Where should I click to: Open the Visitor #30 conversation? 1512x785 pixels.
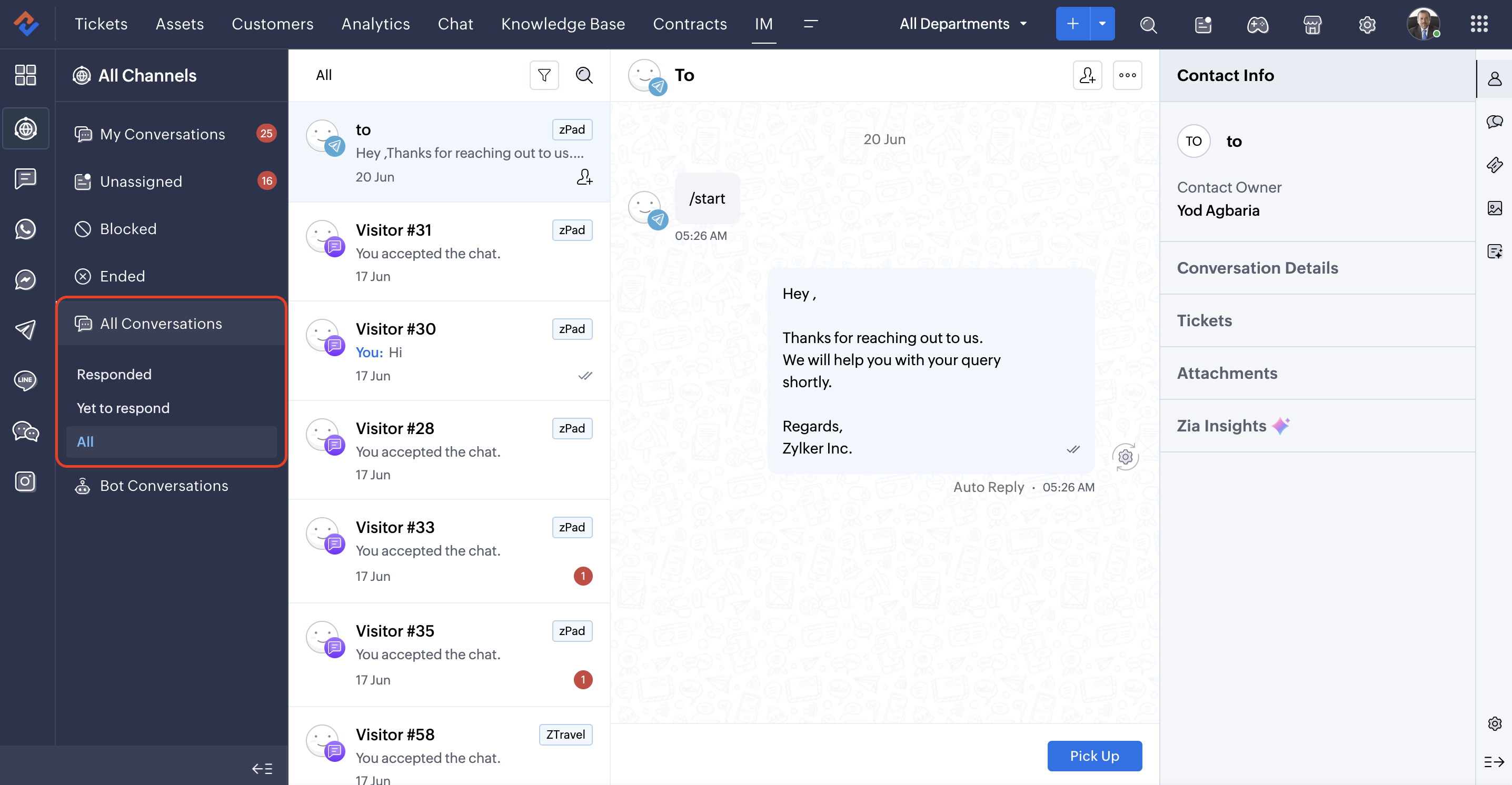(449, 351)
